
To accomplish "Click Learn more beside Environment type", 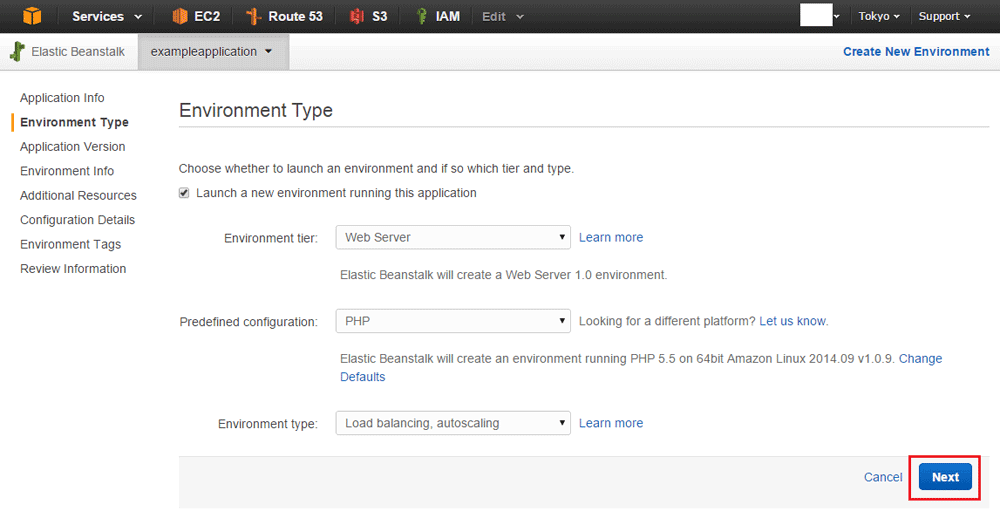I will click(610, 423).
